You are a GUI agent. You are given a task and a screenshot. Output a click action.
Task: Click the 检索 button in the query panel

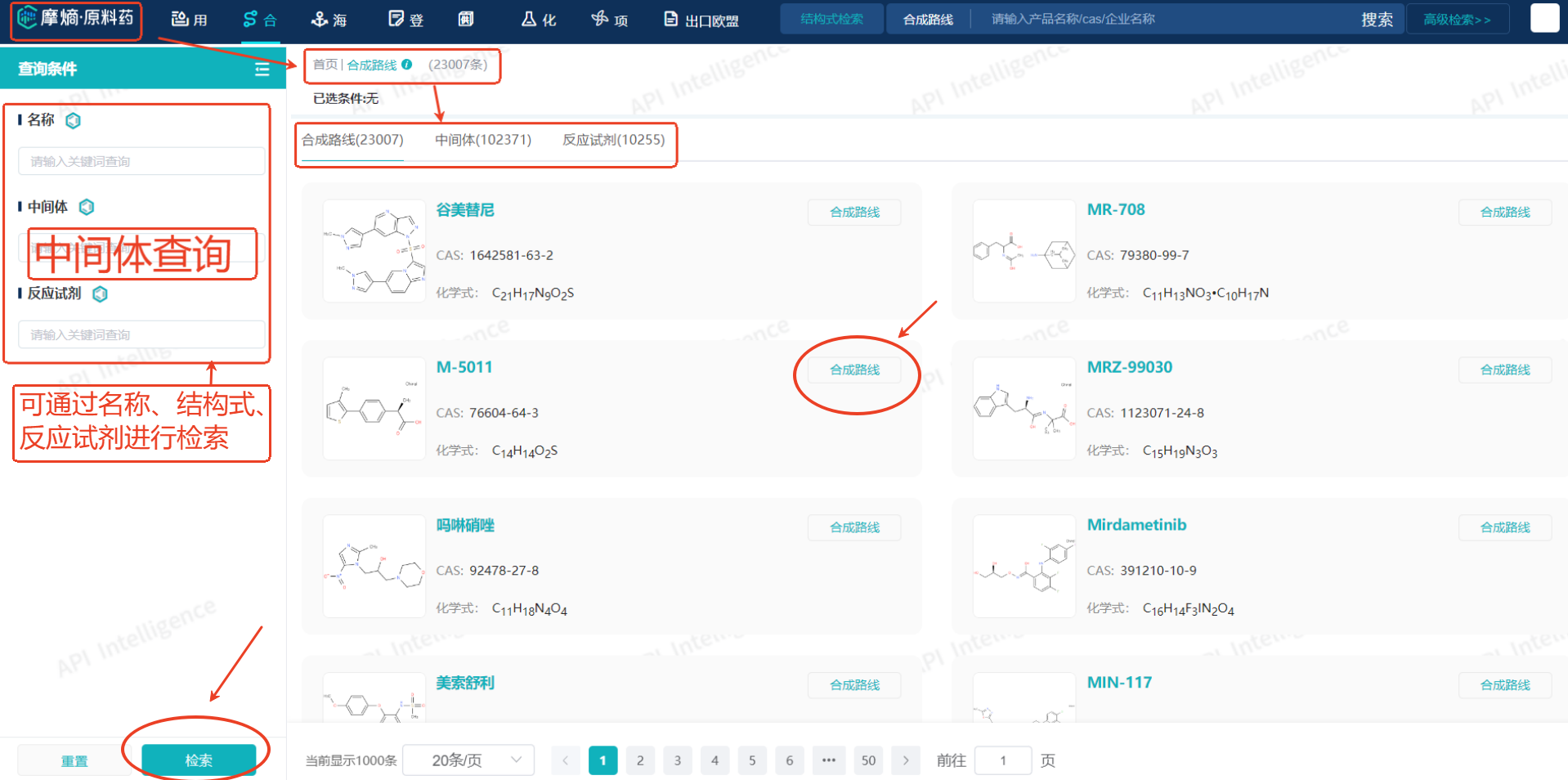point(199,760)
